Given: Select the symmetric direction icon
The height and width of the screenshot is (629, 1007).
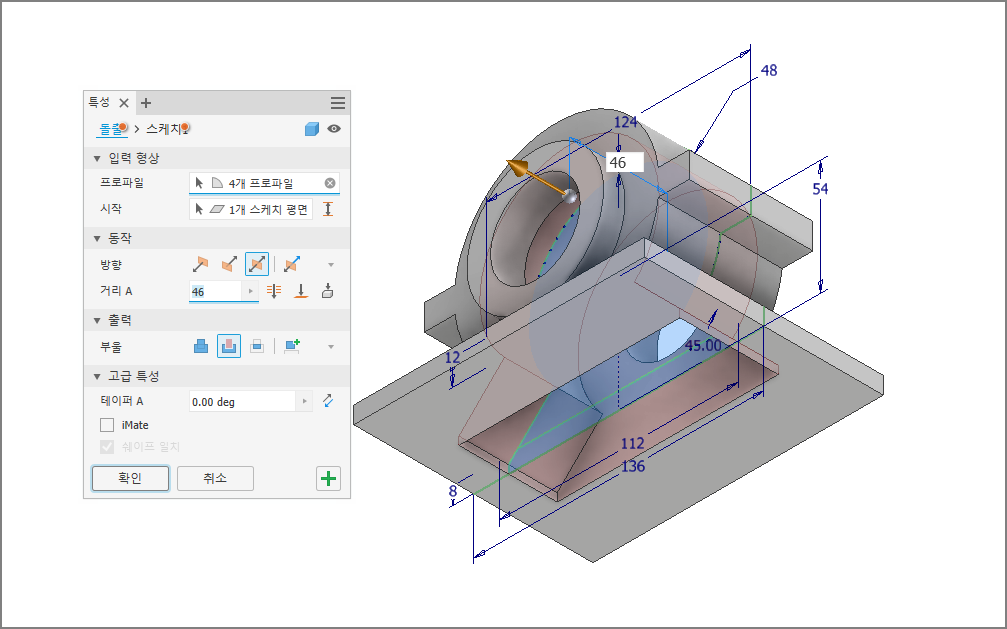Looking at the screenshot, I should (x=257, y=264).
